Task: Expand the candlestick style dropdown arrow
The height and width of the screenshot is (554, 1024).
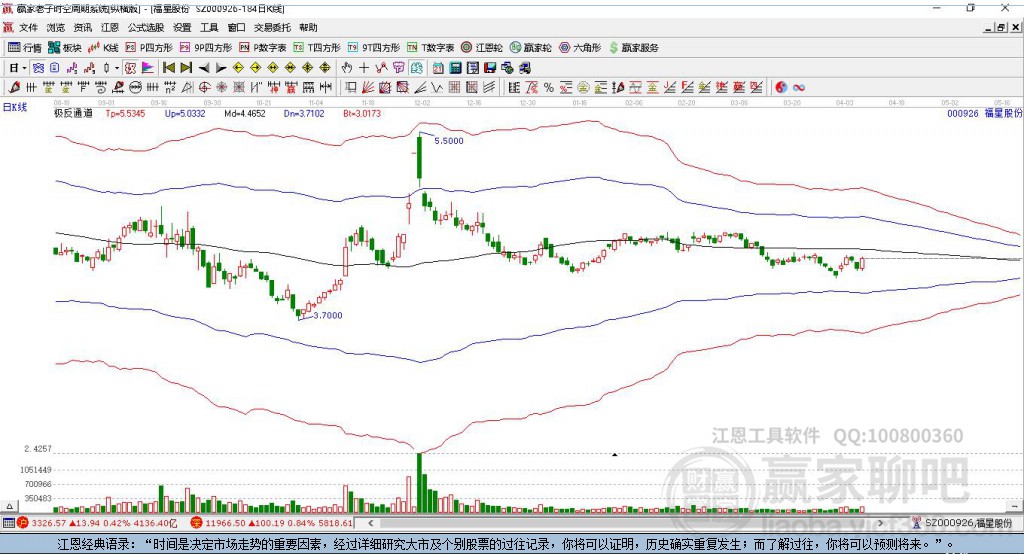Action: click(117, 68)
